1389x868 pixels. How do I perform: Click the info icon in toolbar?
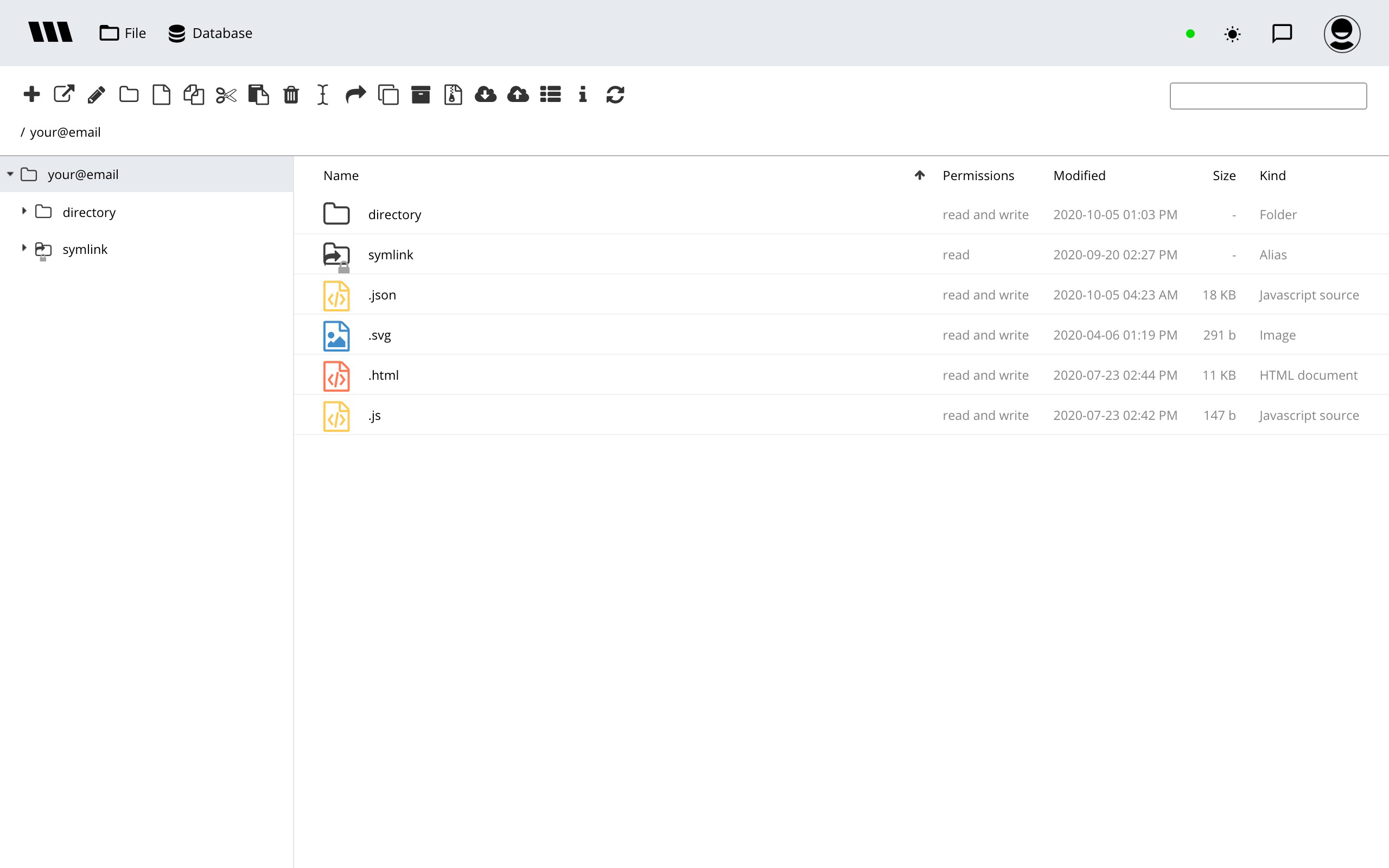click(583, 95)
